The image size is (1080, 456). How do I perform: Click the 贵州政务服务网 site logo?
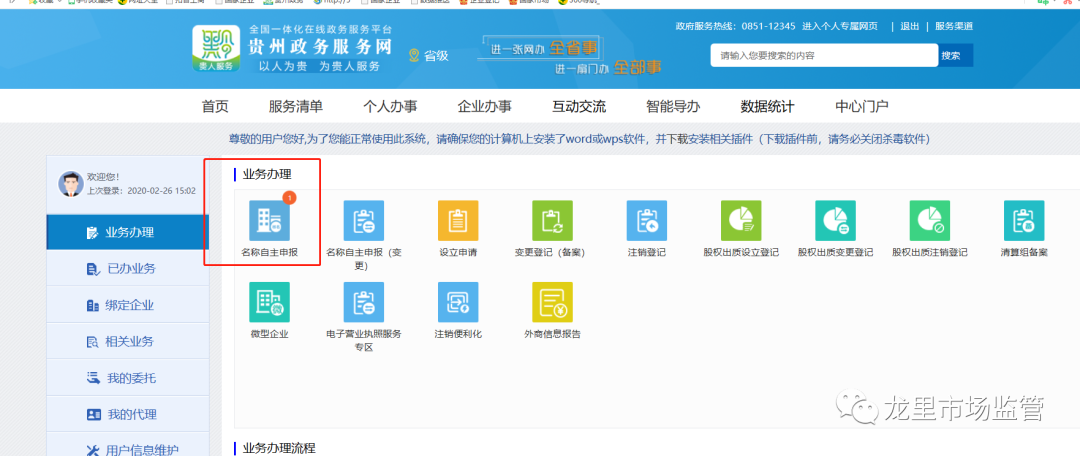pyautogui.click(x=216, y=49)
